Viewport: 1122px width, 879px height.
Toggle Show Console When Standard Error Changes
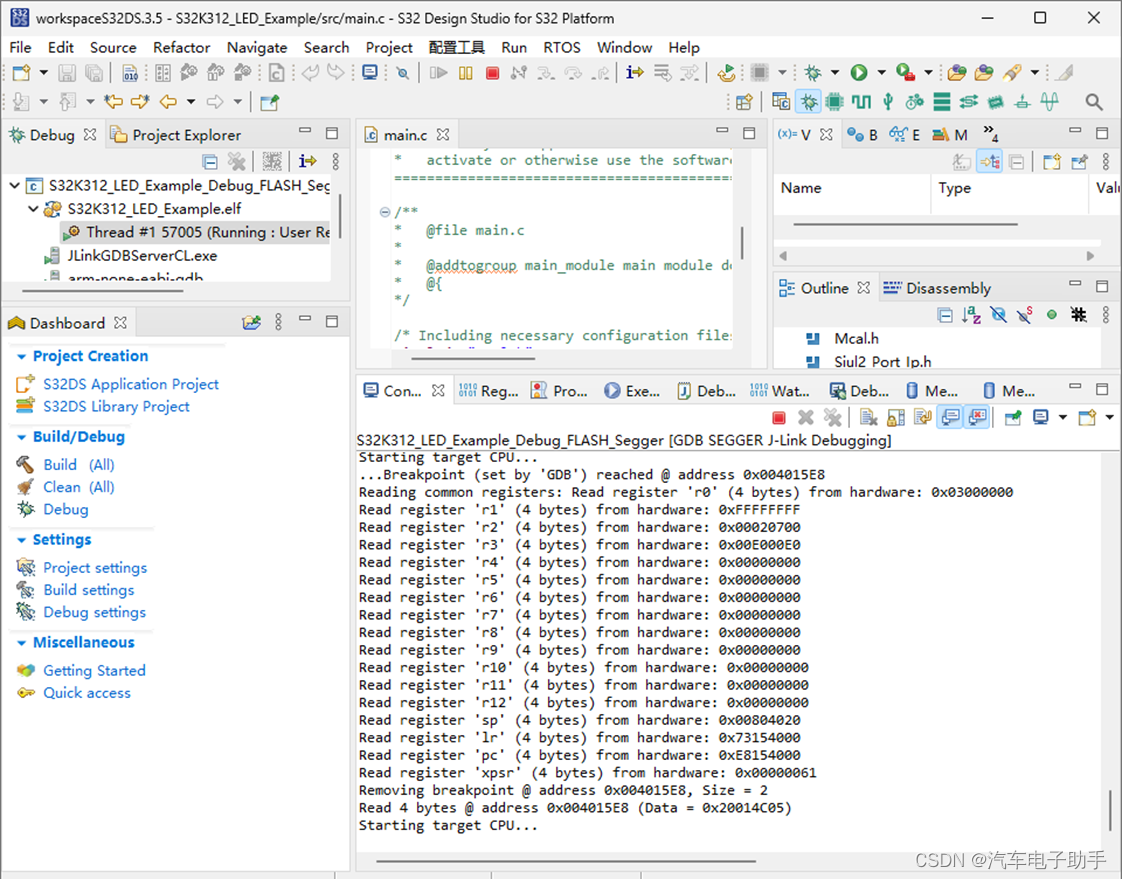pyautogui.click(x=977, y=417)
